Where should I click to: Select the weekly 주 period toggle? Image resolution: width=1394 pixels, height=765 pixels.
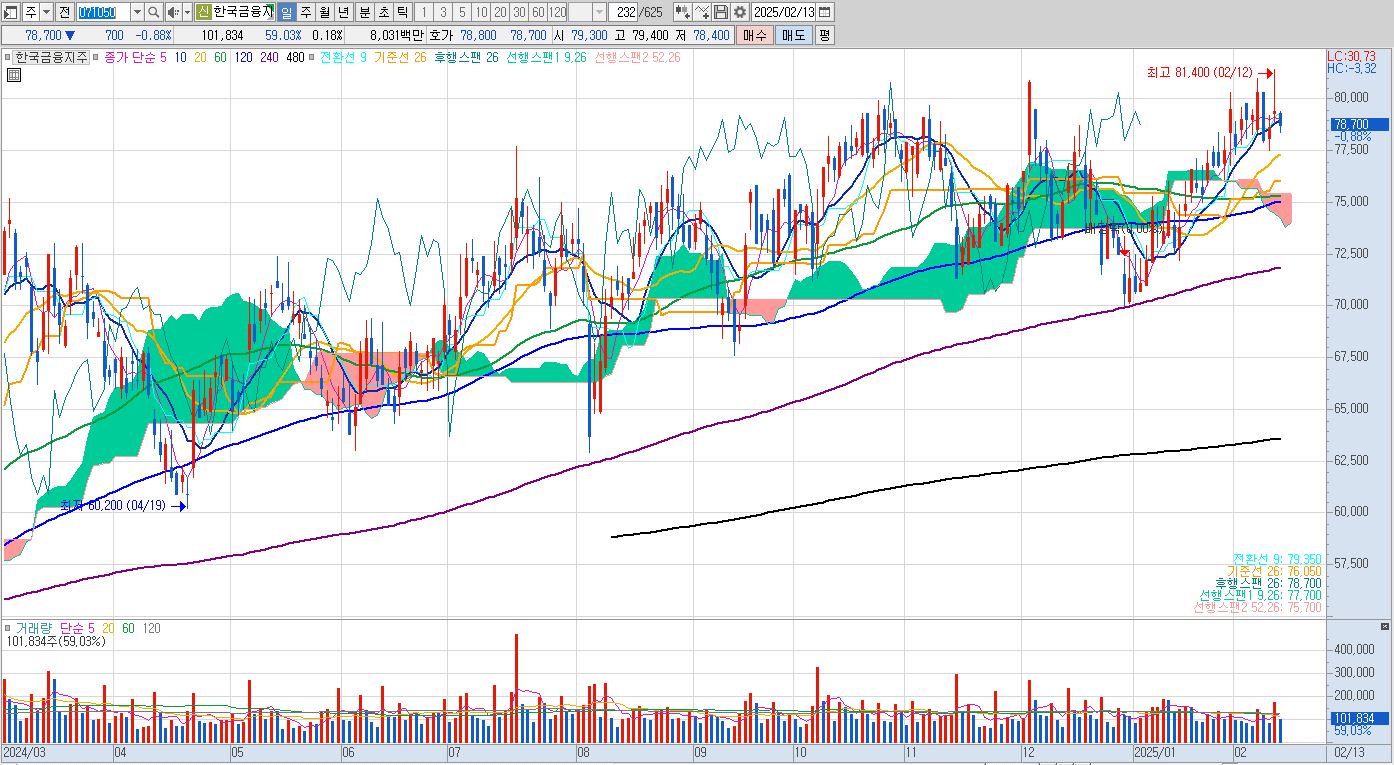point(305,12)
